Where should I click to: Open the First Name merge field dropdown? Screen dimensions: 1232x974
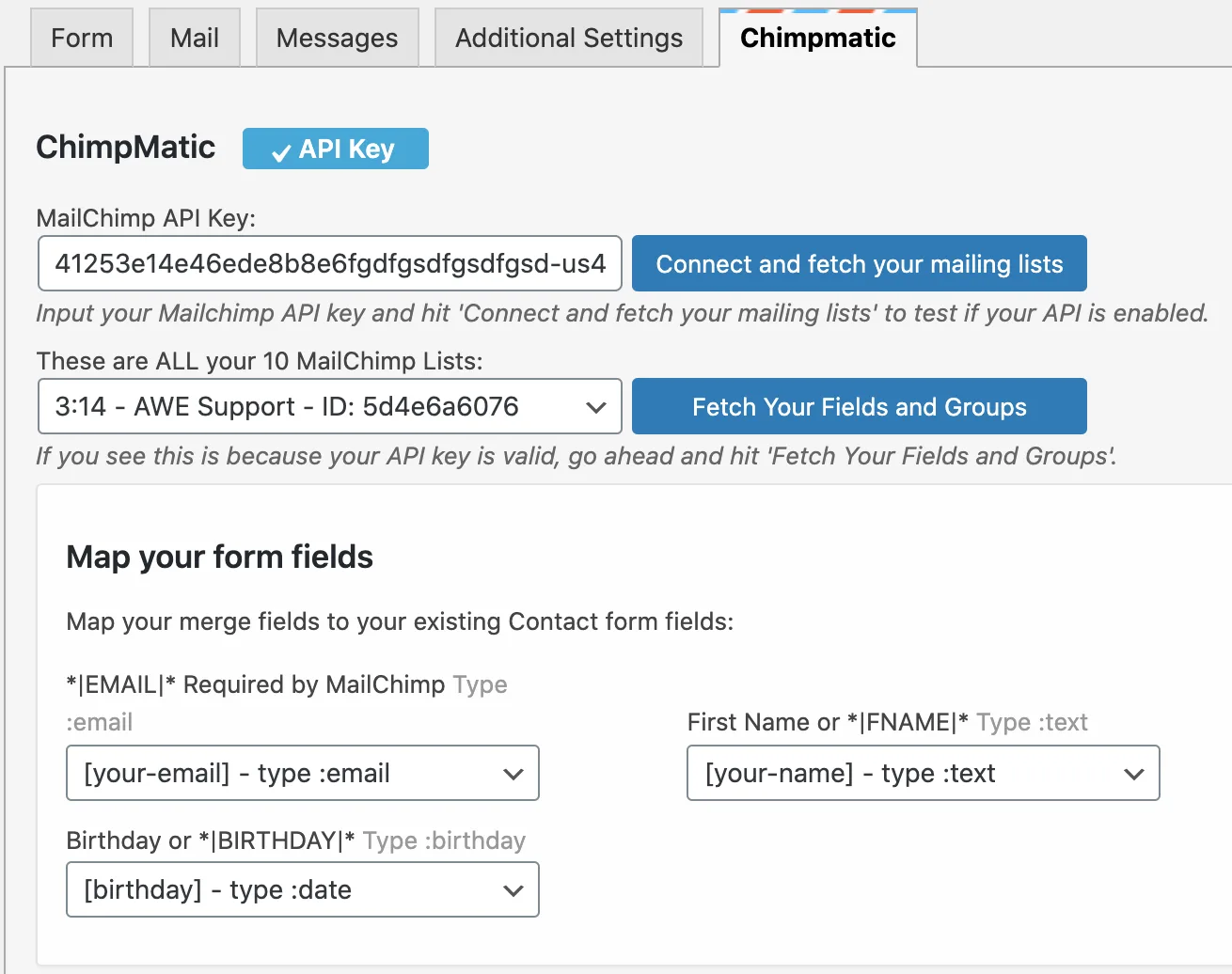coord(923,773)
